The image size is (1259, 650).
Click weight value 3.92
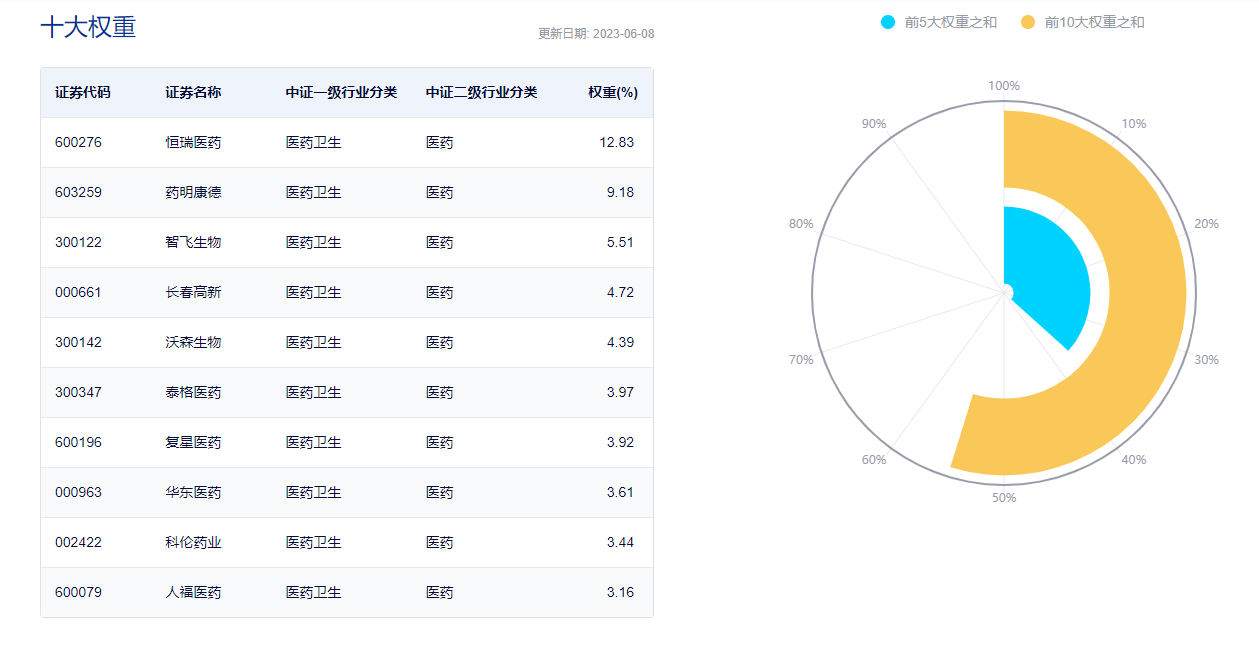[620, 443]
